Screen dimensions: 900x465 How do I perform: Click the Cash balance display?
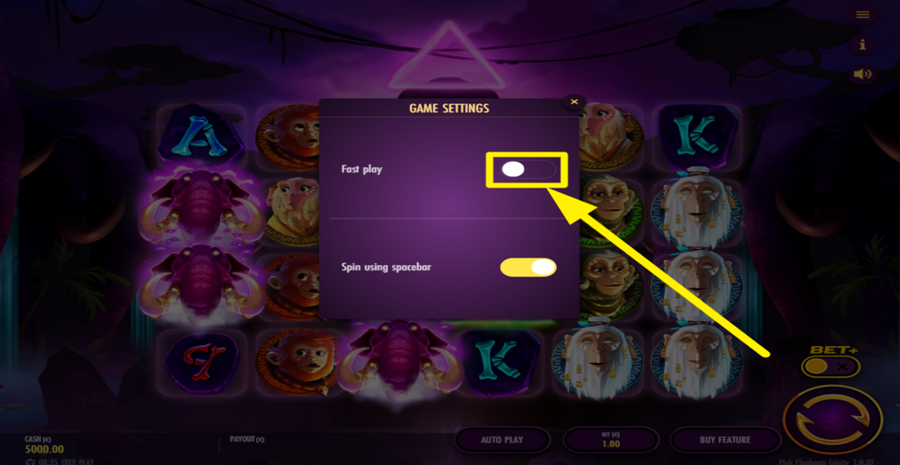[x=44, y=445]
